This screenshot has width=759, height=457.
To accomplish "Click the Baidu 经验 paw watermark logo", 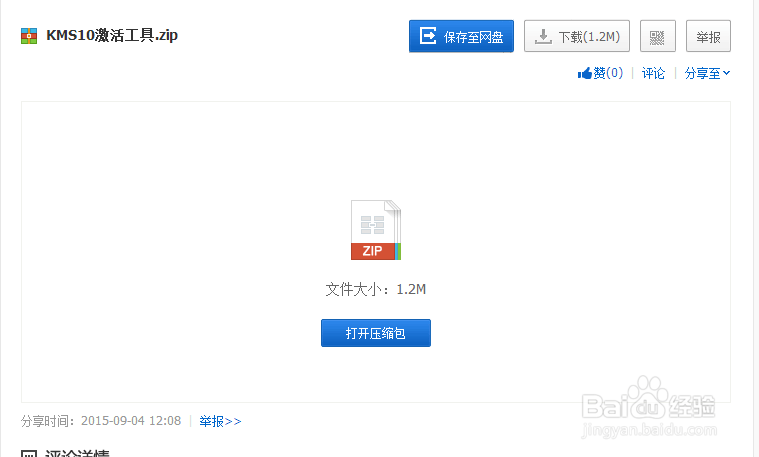I will 649,407.
